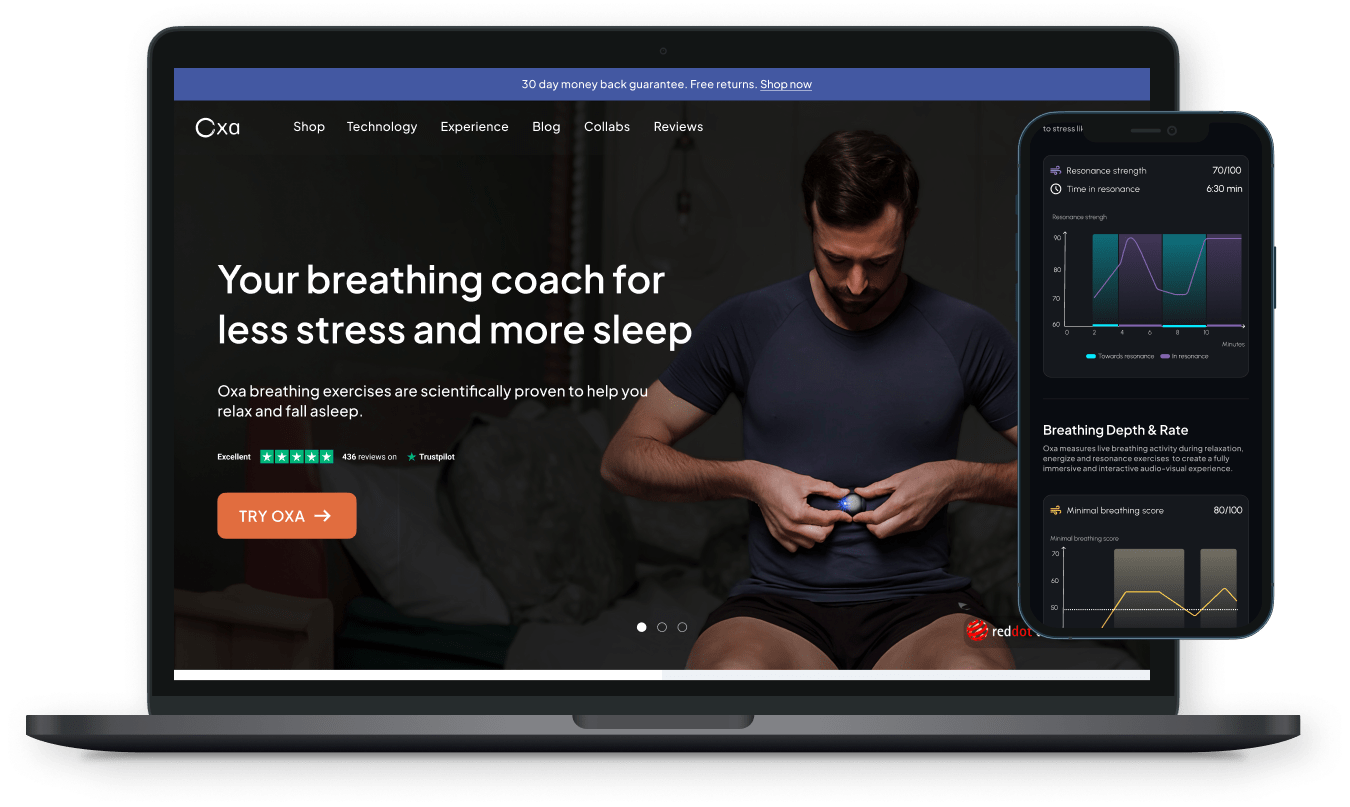Open the Reviews menu item
This screenshot has width=1350, height=807.
[x=678, y=127]
